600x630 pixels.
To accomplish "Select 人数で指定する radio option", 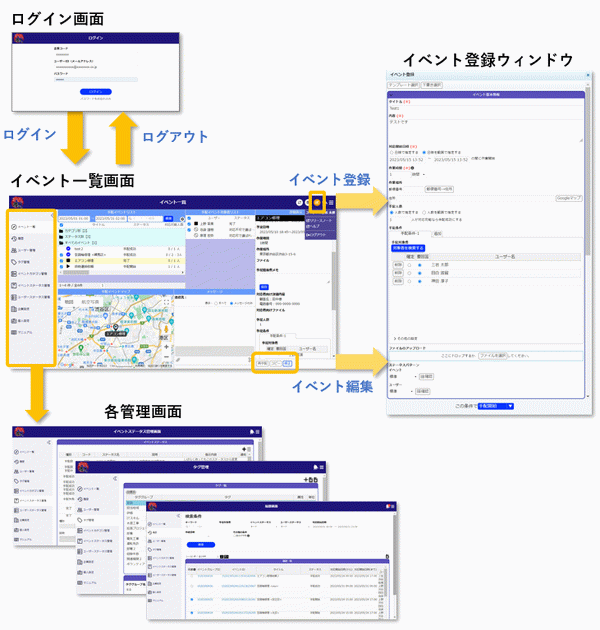I will (x=391, y=212).
